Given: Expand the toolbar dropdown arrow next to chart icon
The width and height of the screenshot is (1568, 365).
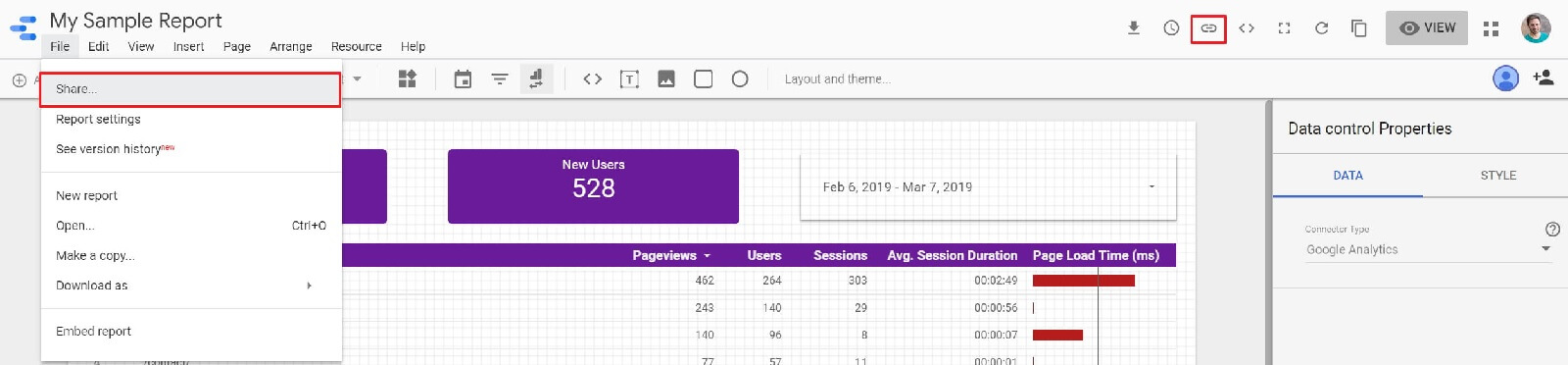Looking at the screenshot, I should tap(358, 78).
